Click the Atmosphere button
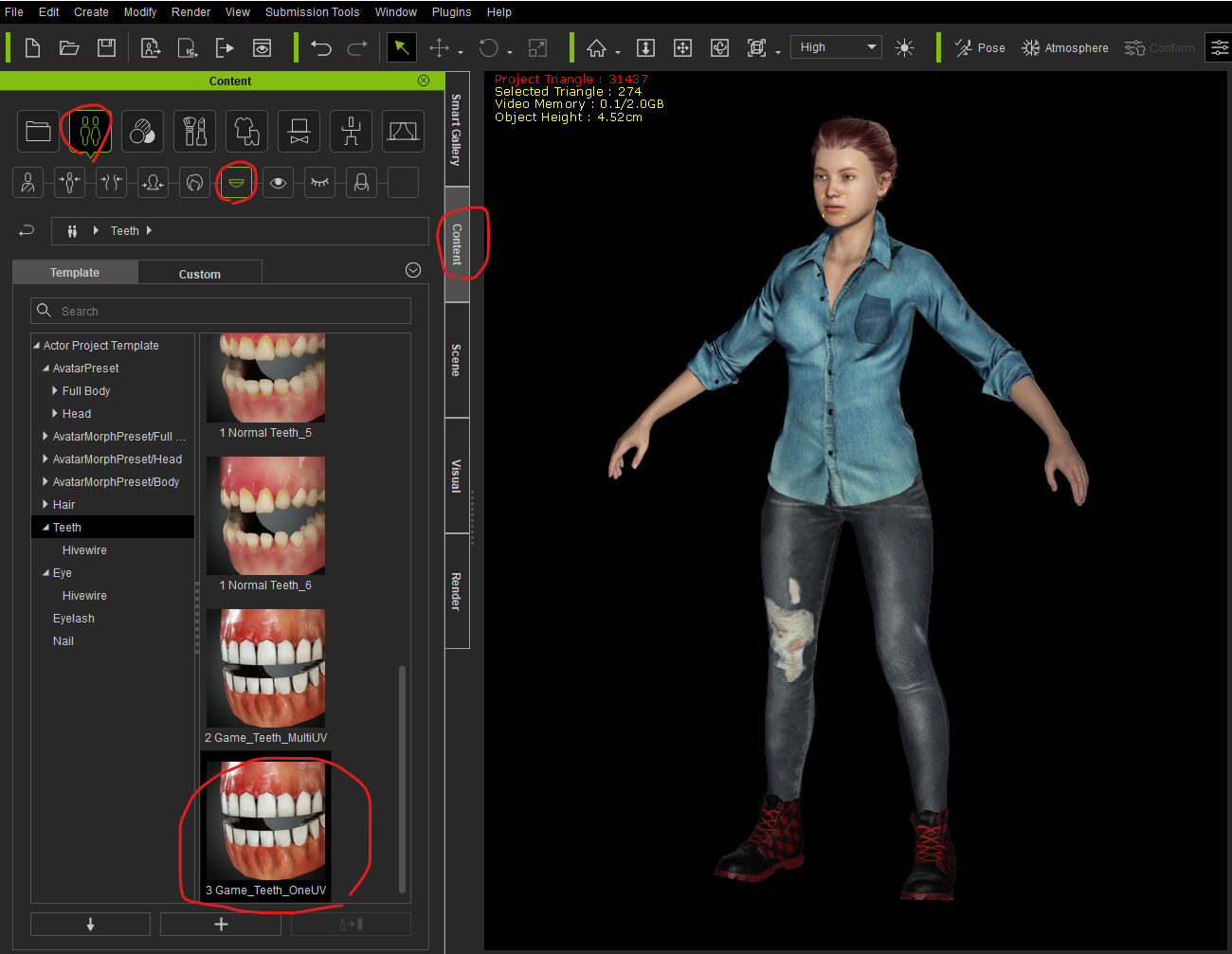Viewport: 1232px width, 954px height. (x=1064, y=47)
